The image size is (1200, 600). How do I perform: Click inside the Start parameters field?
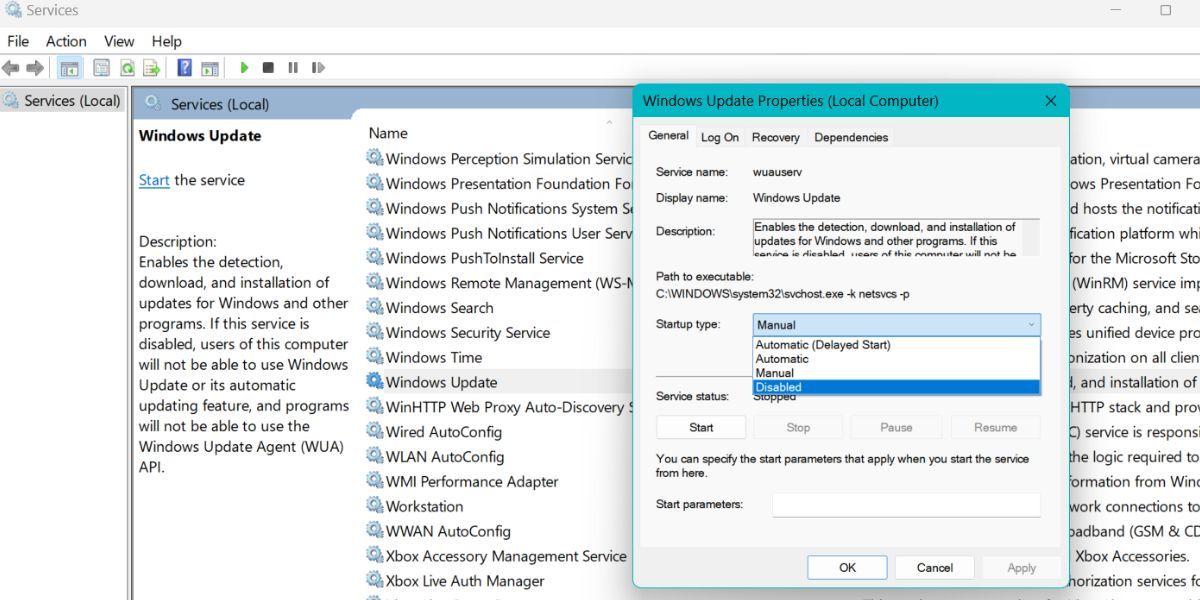[905, 504]
